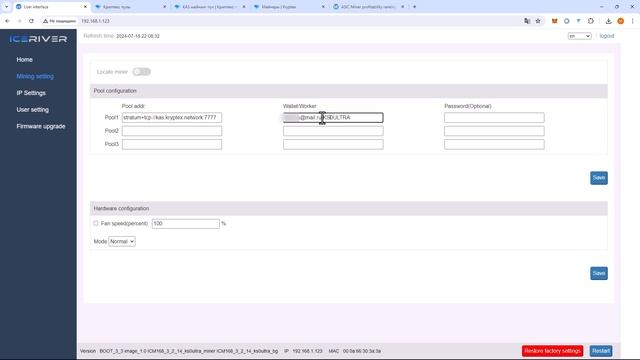Click the Pool2 address field

point(172,131)
